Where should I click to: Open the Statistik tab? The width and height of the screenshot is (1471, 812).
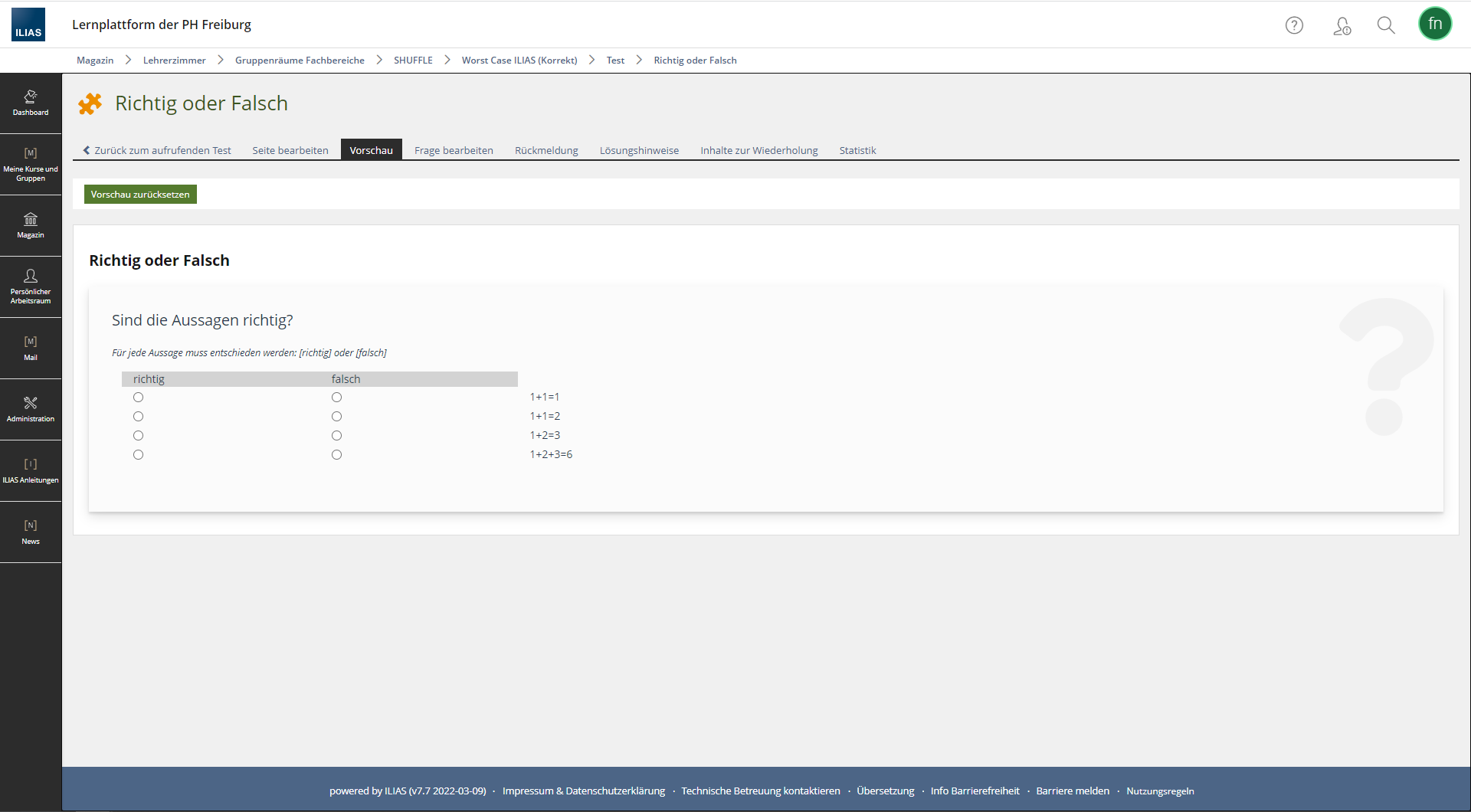(857, 150)
